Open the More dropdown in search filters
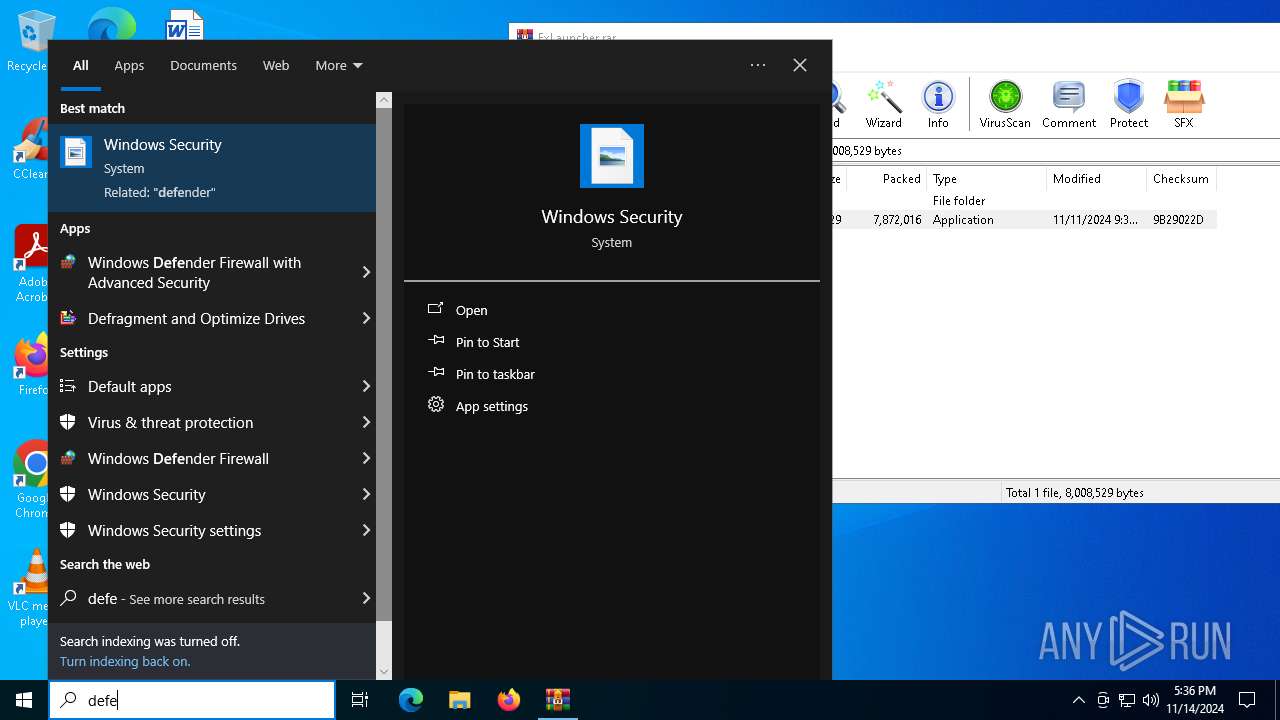 tap(339, 65)
